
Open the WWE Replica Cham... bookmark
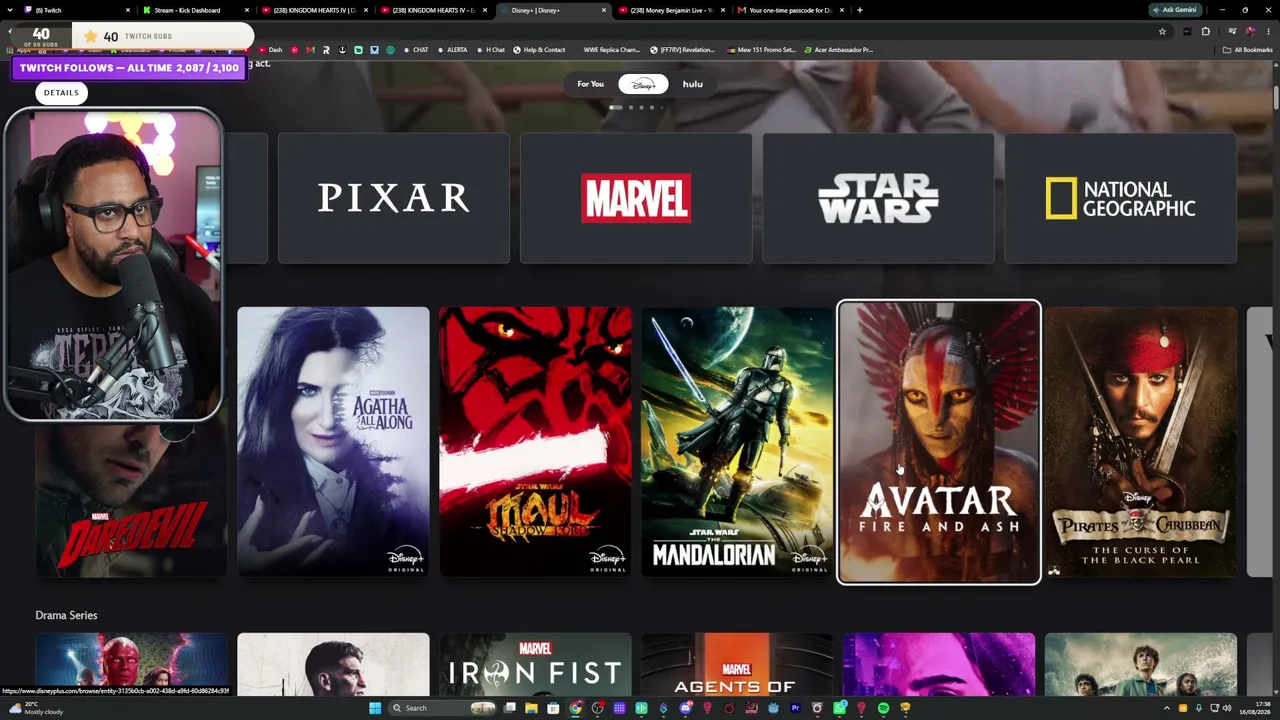607,50
